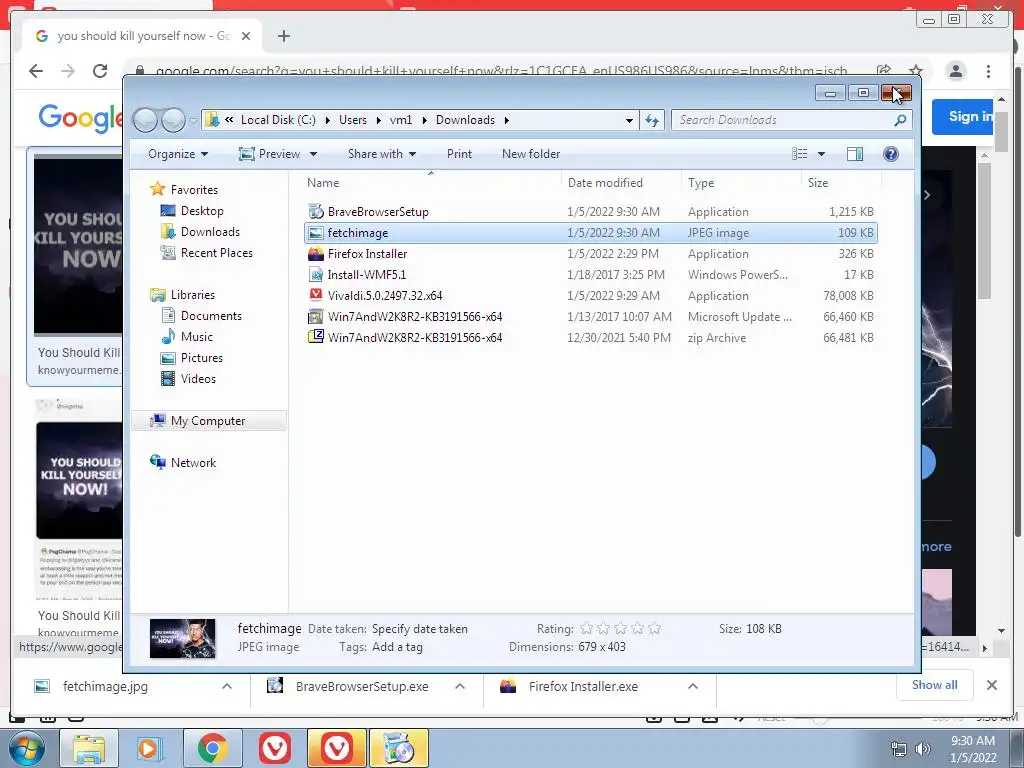The height and width of the screenshot is (768, 1024).
Task: Click the search magnifier in Explorer
Action: (900, 120)
